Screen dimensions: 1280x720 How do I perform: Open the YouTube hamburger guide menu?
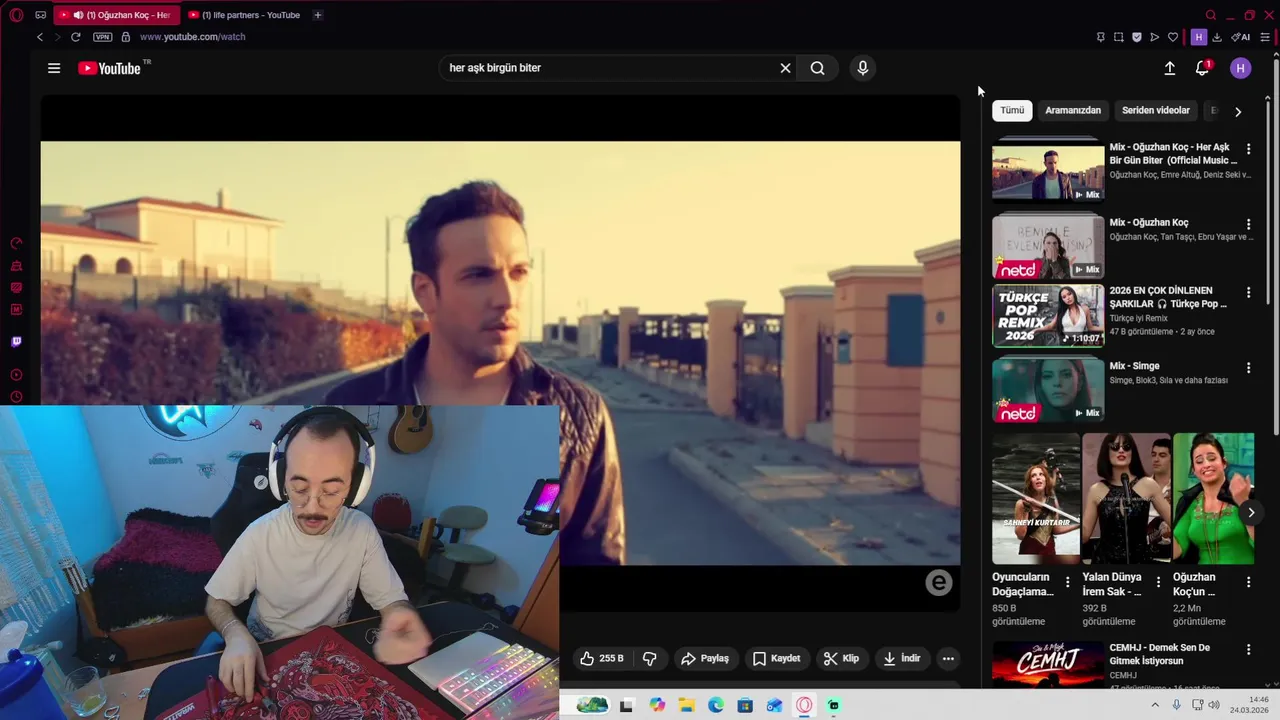(54, 68)
